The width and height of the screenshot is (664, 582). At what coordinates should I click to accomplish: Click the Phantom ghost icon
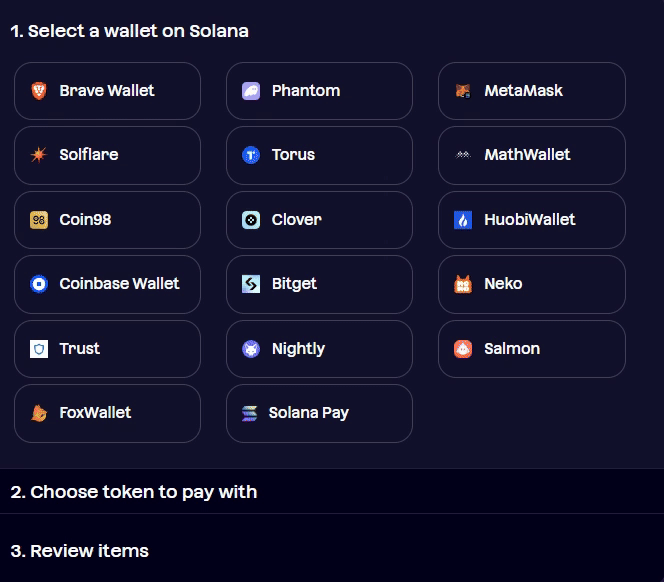click(251, 91)
